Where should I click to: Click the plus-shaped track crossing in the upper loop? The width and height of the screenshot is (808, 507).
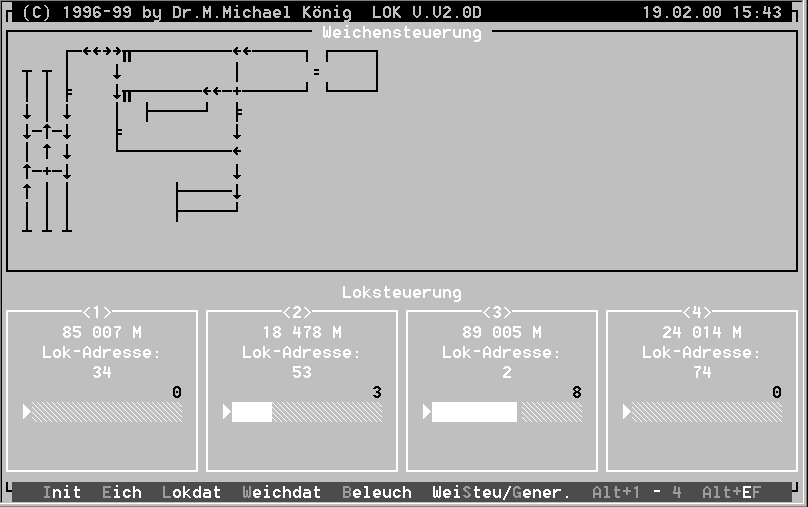237,91
